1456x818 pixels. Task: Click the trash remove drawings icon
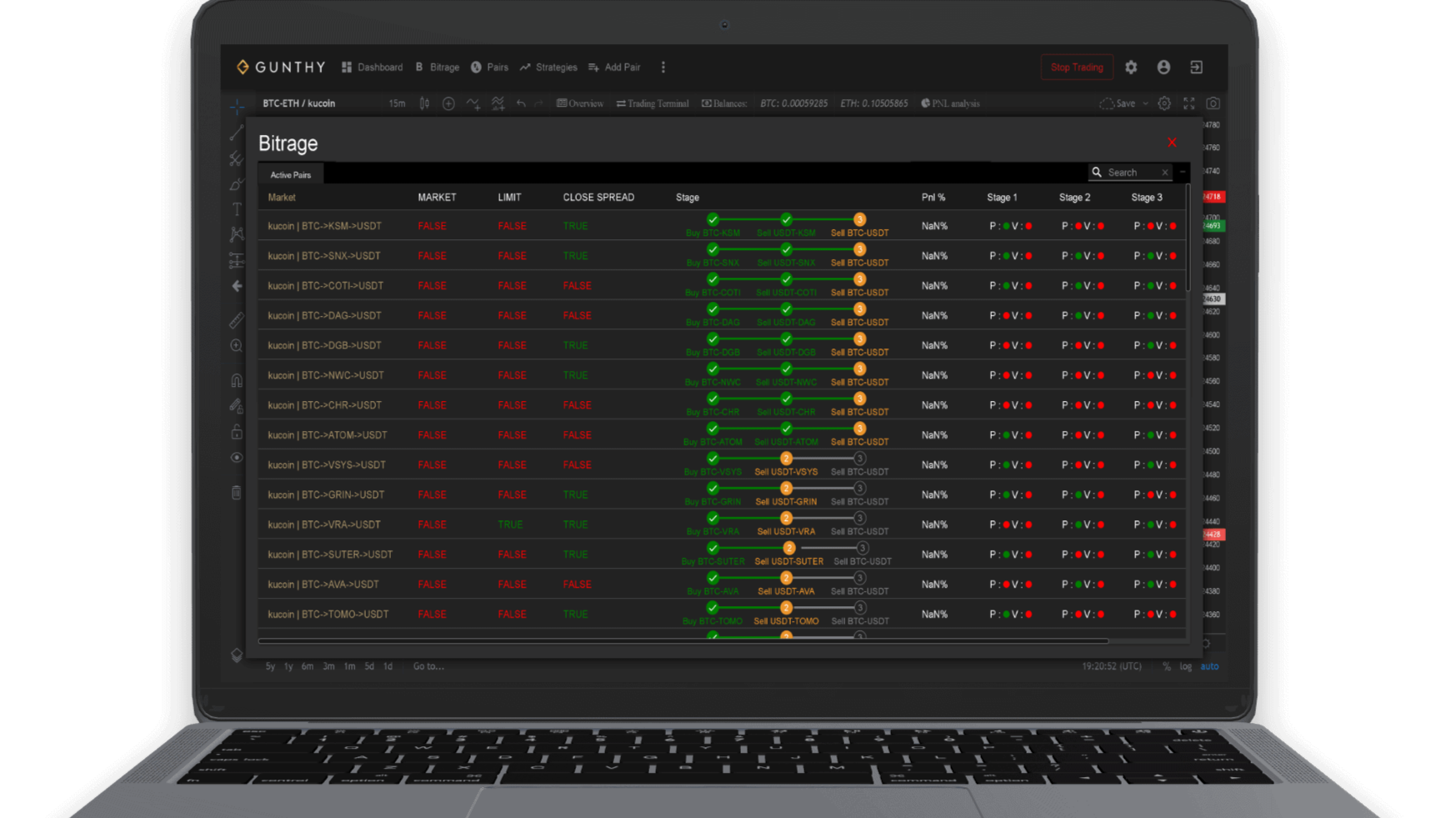[237, 492]
